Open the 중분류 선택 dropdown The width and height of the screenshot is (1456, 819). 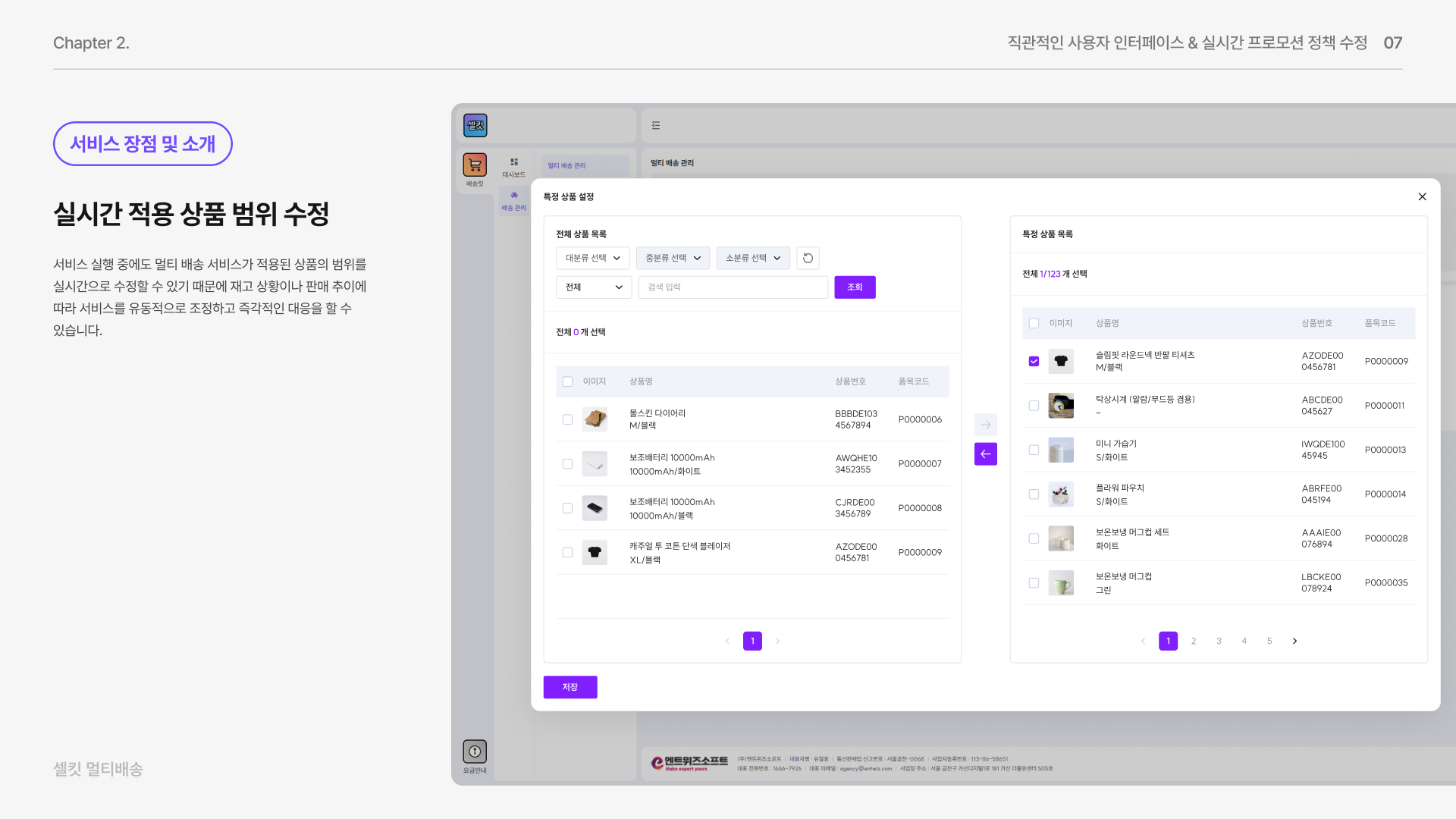tap(673, 258)
